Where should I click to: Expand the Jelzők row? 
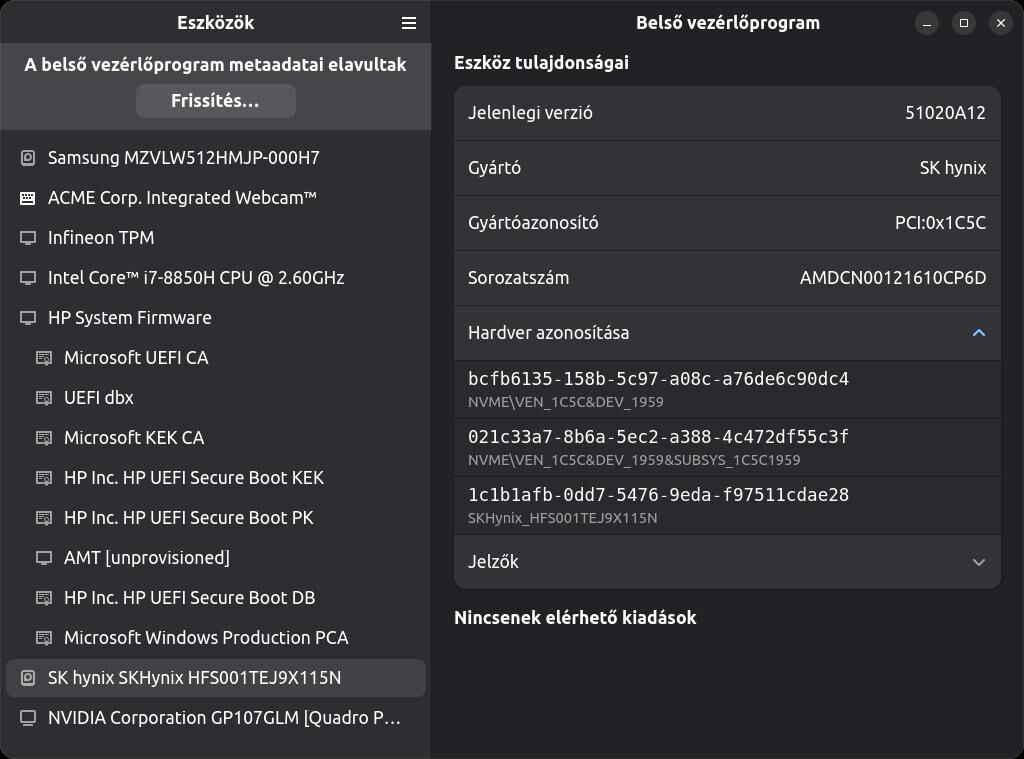pos(978,562)
